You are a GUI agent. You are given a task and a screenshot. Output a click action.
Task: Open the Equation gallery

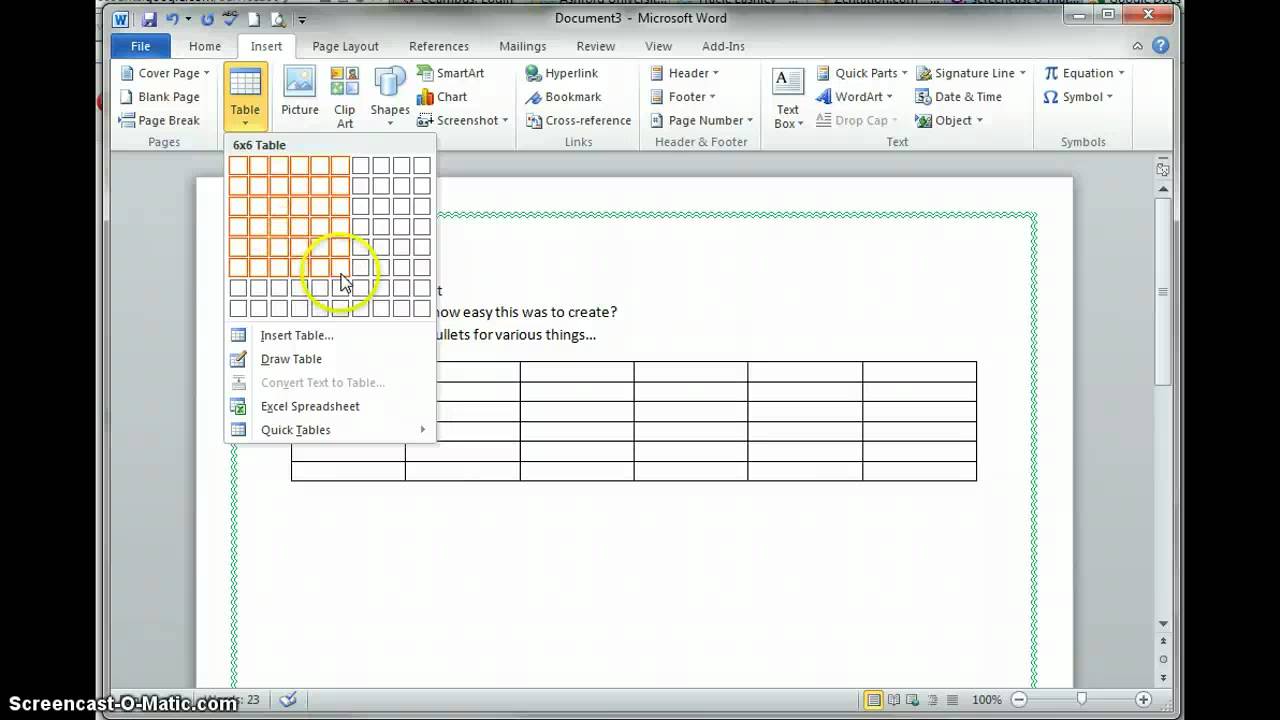1085,73
